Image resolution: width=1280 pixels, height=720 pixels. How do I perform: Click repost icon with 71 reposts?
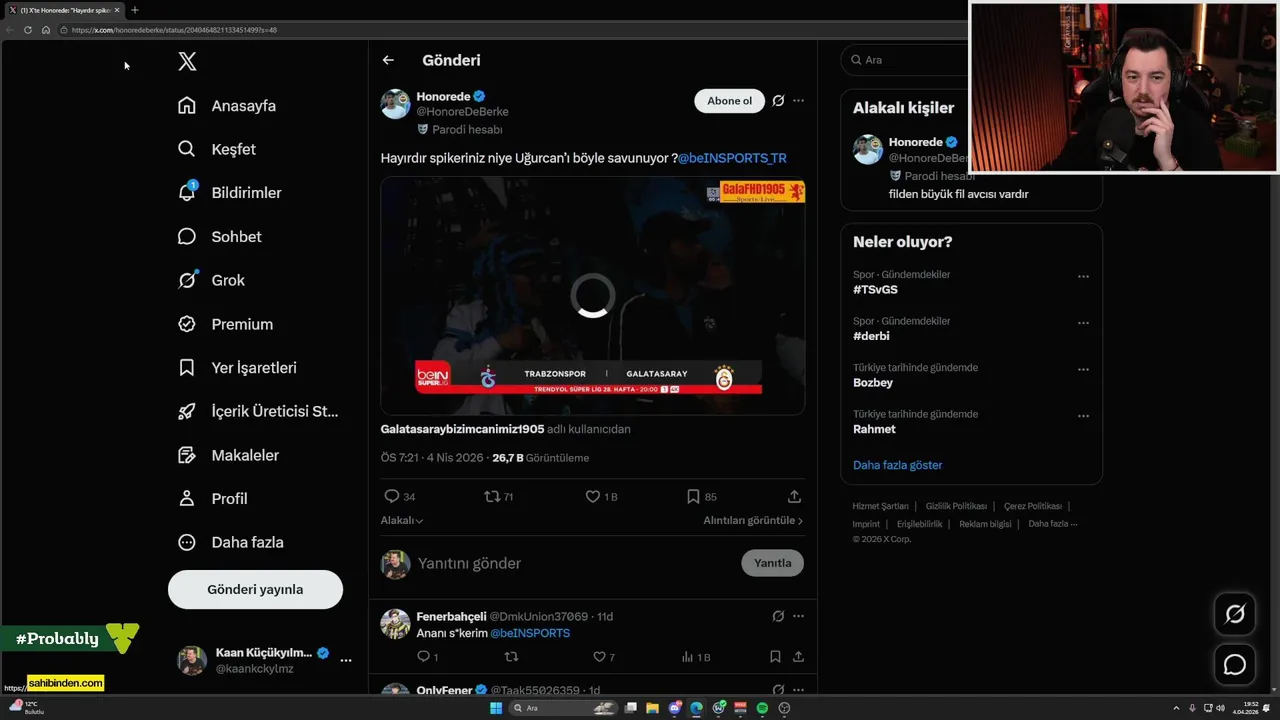[499, 496]
